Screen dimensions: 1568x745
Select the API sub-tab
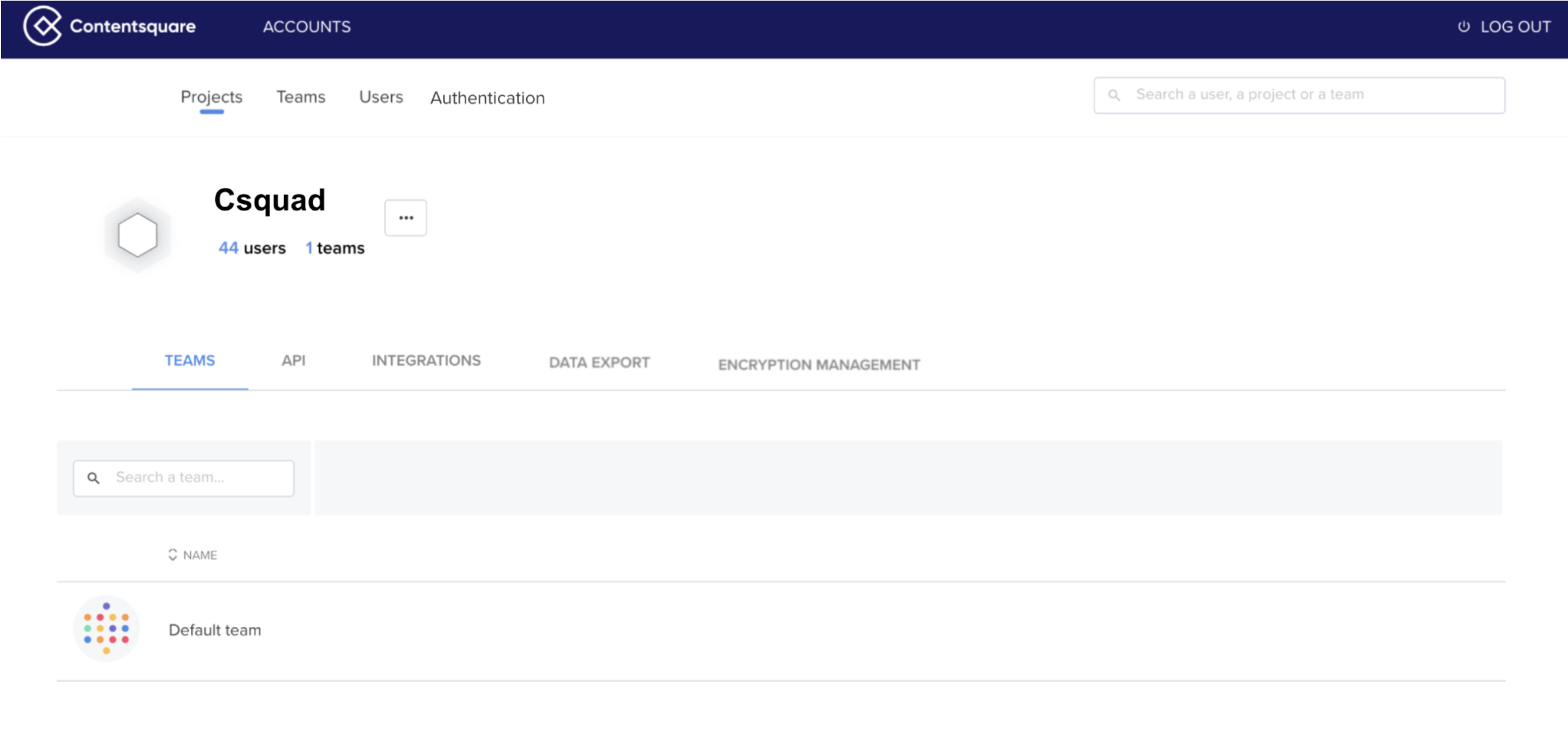coord(294,361)
